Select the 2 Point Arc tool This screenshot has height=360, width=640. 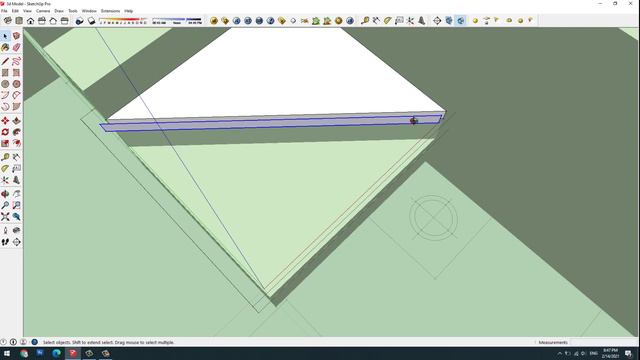(16, 95)
